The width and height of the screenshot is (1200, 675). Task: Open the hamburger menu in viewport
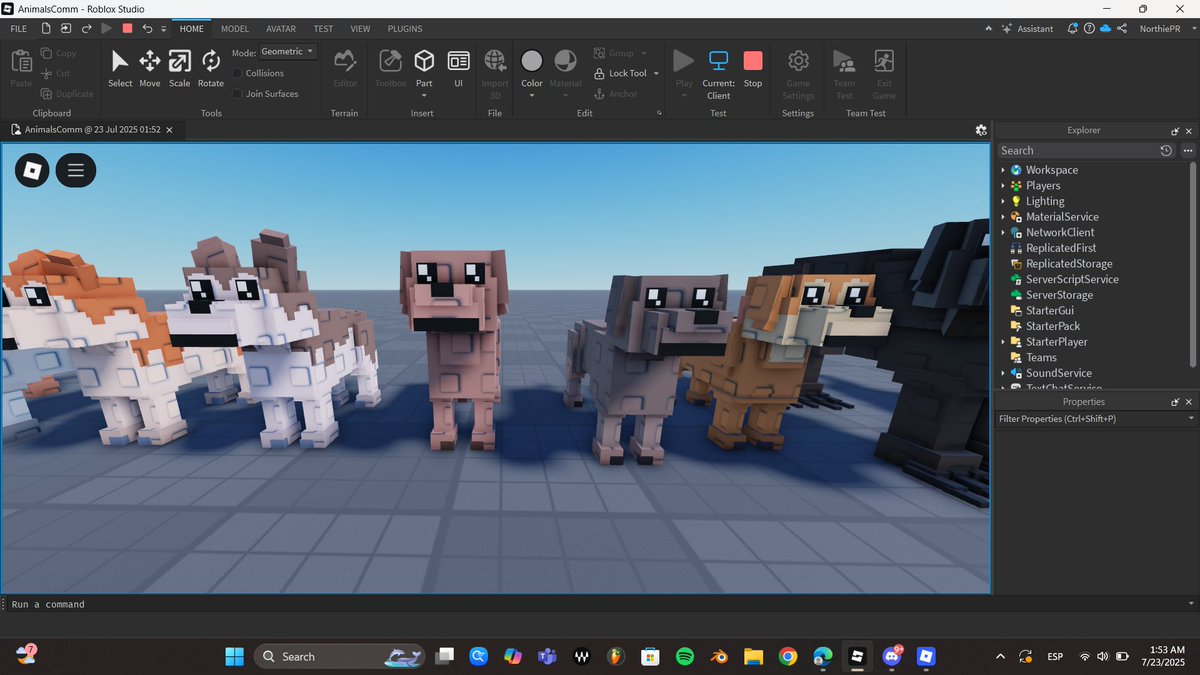76,170
